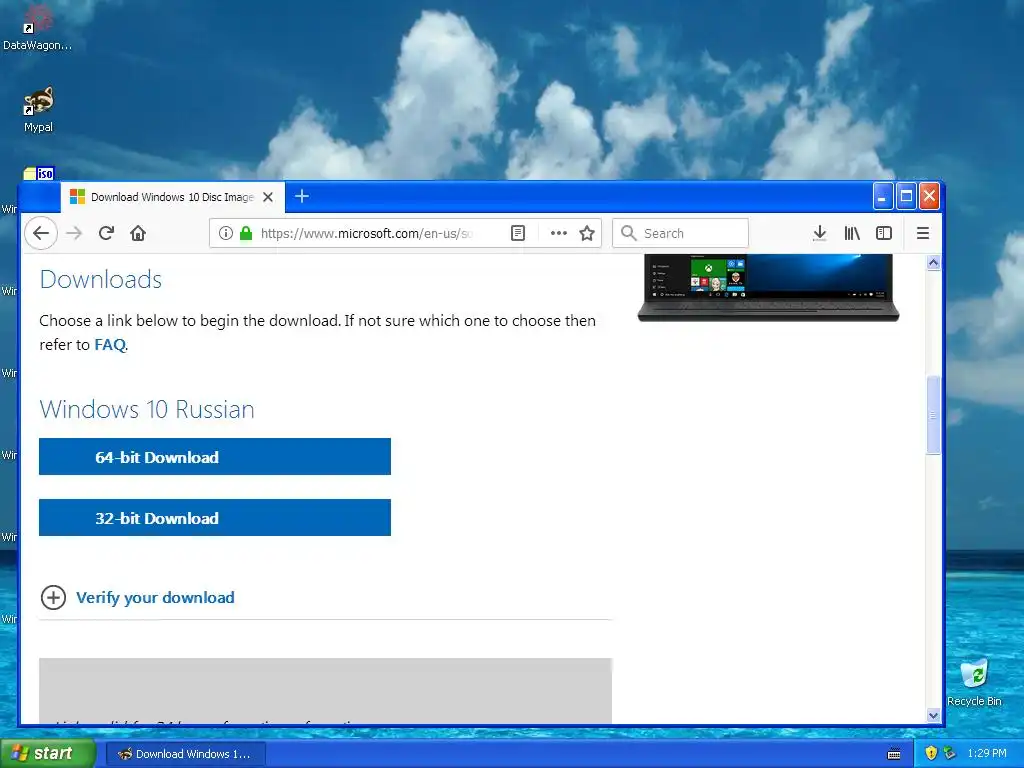Close the Download Windows 10 tab
Viewport: 1024px width, 768px height.
[x=268, y=197]
